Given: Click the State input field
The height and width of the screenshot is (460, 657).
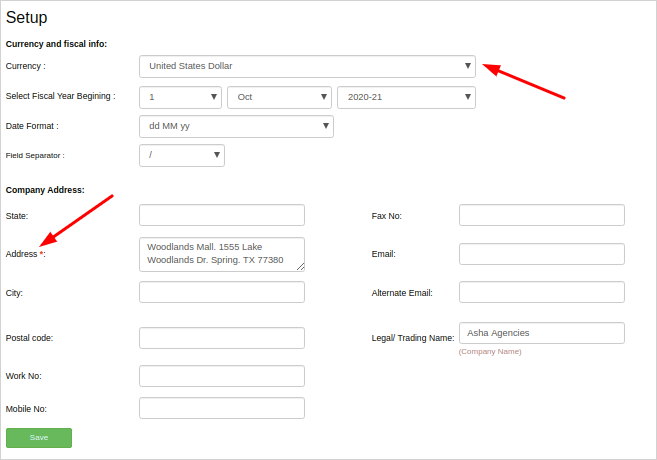Looking at the screenshot, I should [222, 215].
